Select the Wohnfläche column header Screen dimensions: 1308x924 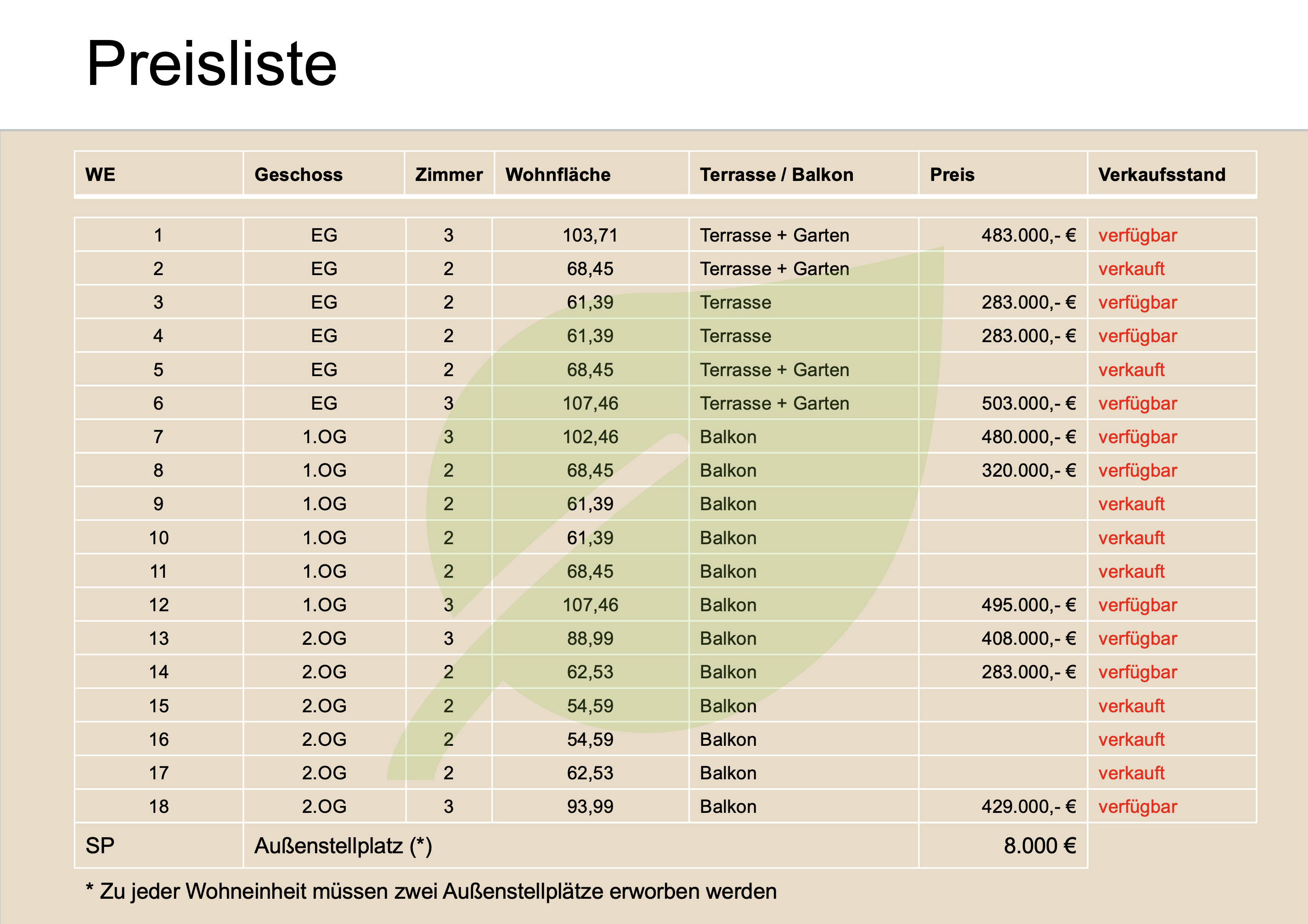pyautogui.click(x=558, y=175)
